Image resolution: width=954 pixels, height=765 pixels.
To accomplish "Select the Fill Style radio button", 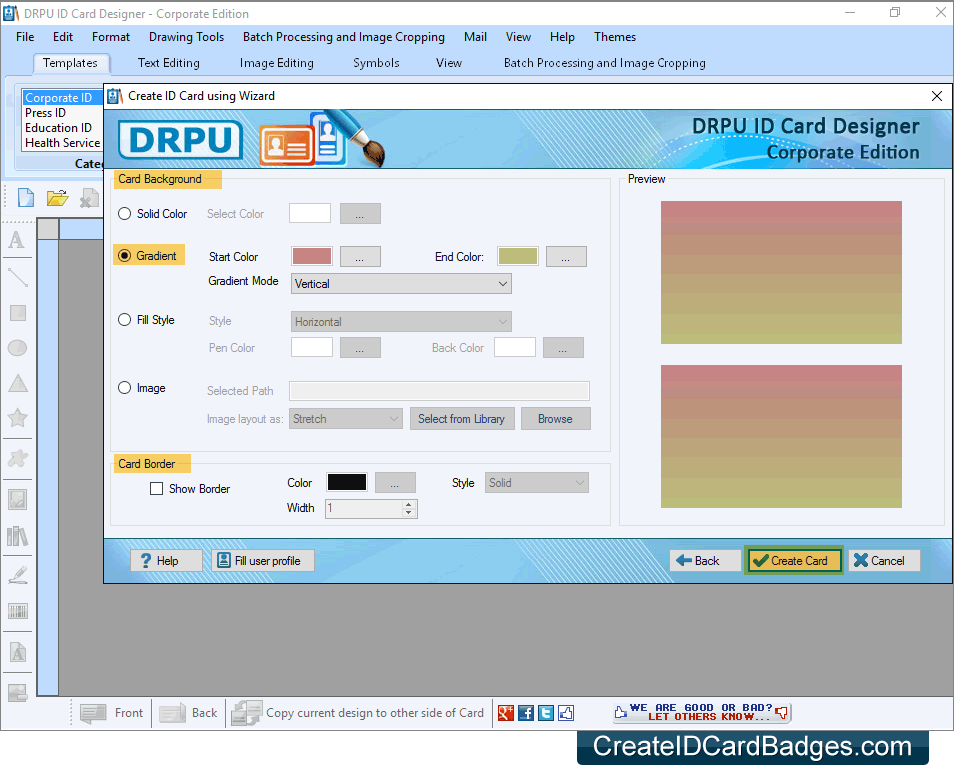I will click(124, 320).
